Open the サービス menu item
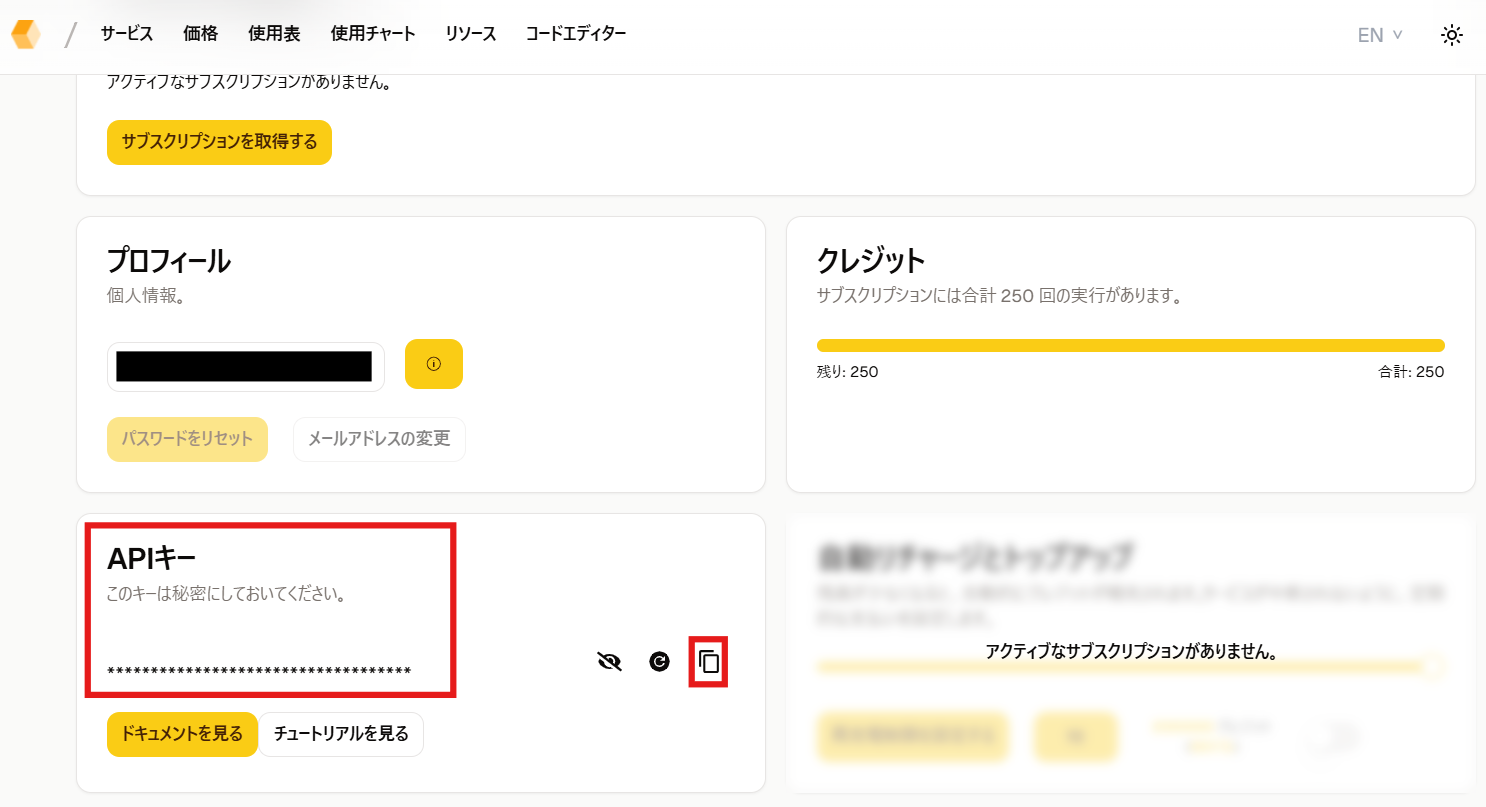 coord(127,34)
